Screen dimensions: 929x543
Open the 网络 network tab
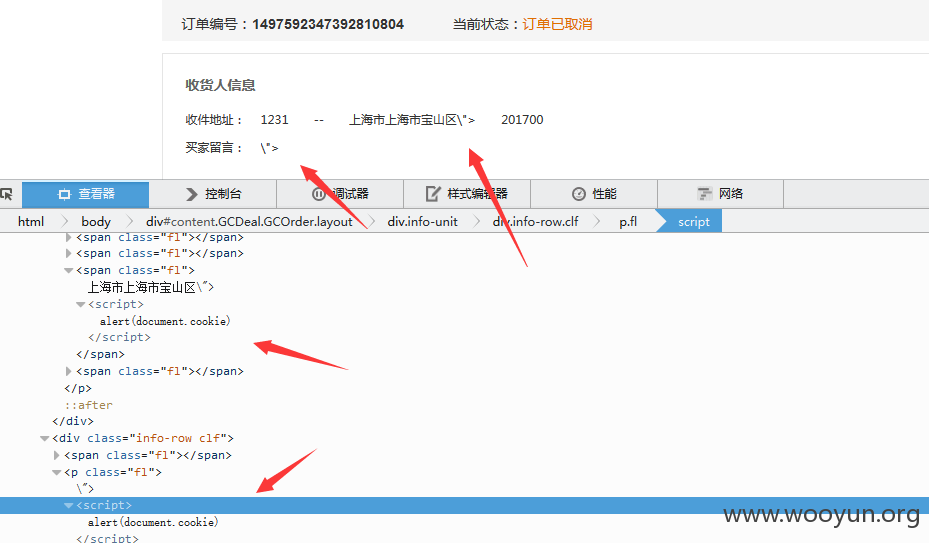pyautogui.click(x=720, y=194)
